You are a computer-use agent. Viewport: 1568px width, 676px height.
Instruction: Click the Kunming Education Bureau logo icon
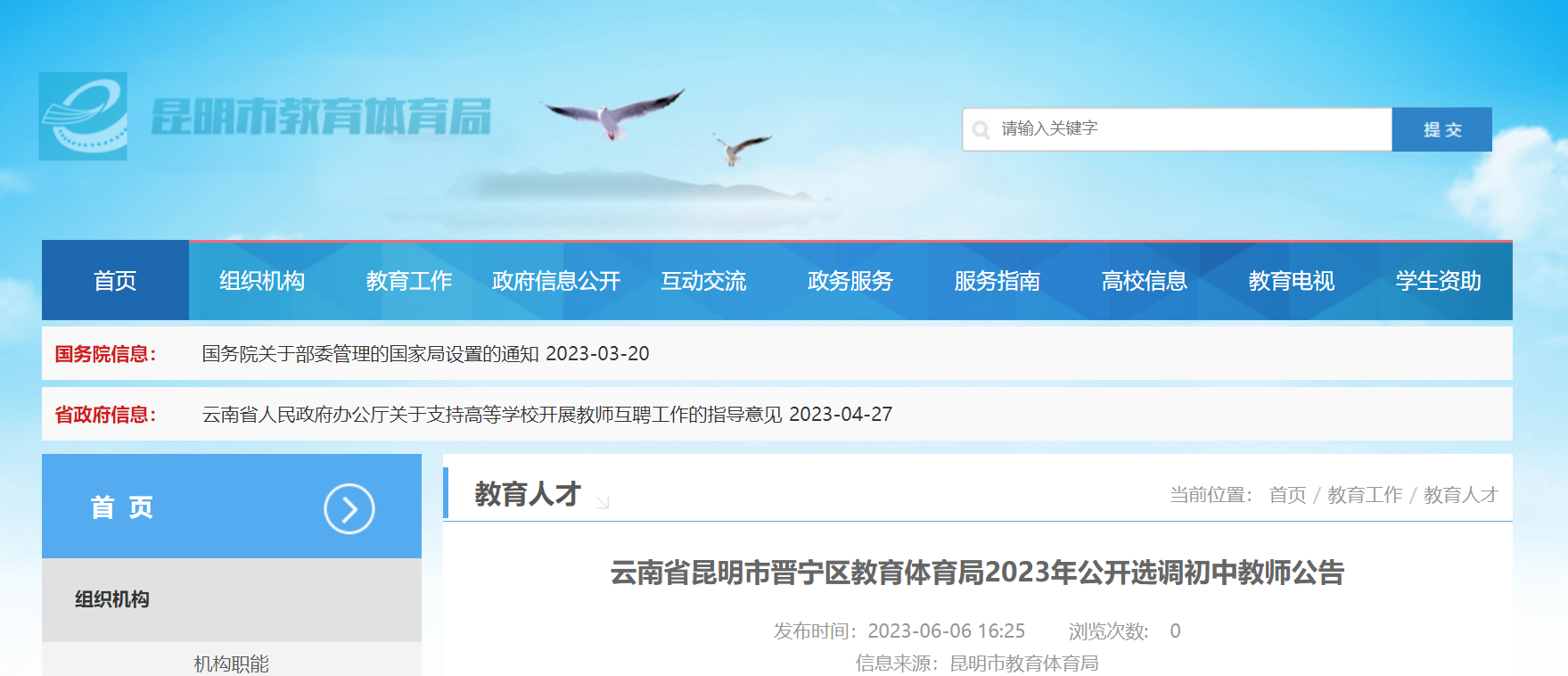point(83,117)
